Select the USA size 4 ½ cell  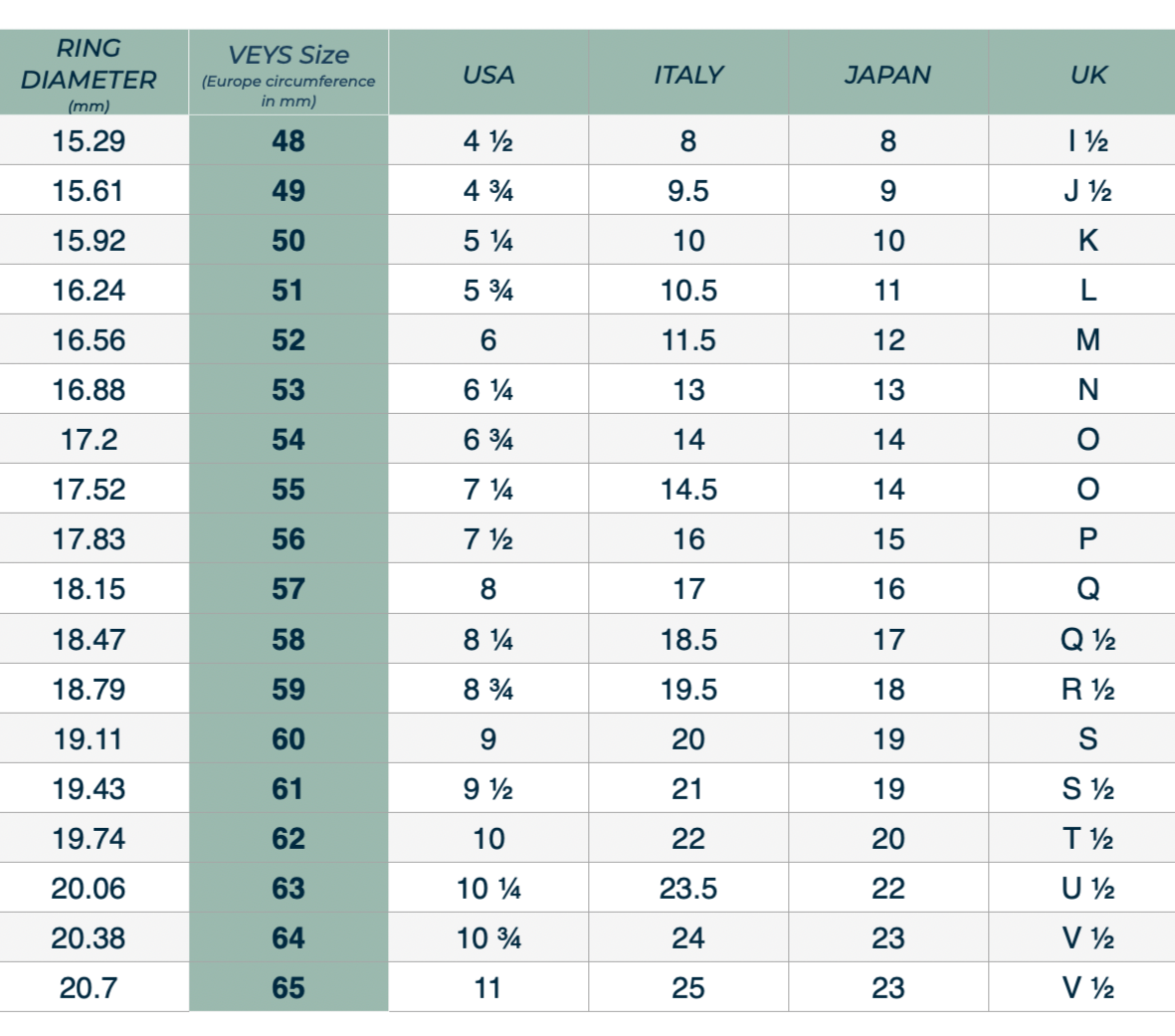tap(489, 141)
